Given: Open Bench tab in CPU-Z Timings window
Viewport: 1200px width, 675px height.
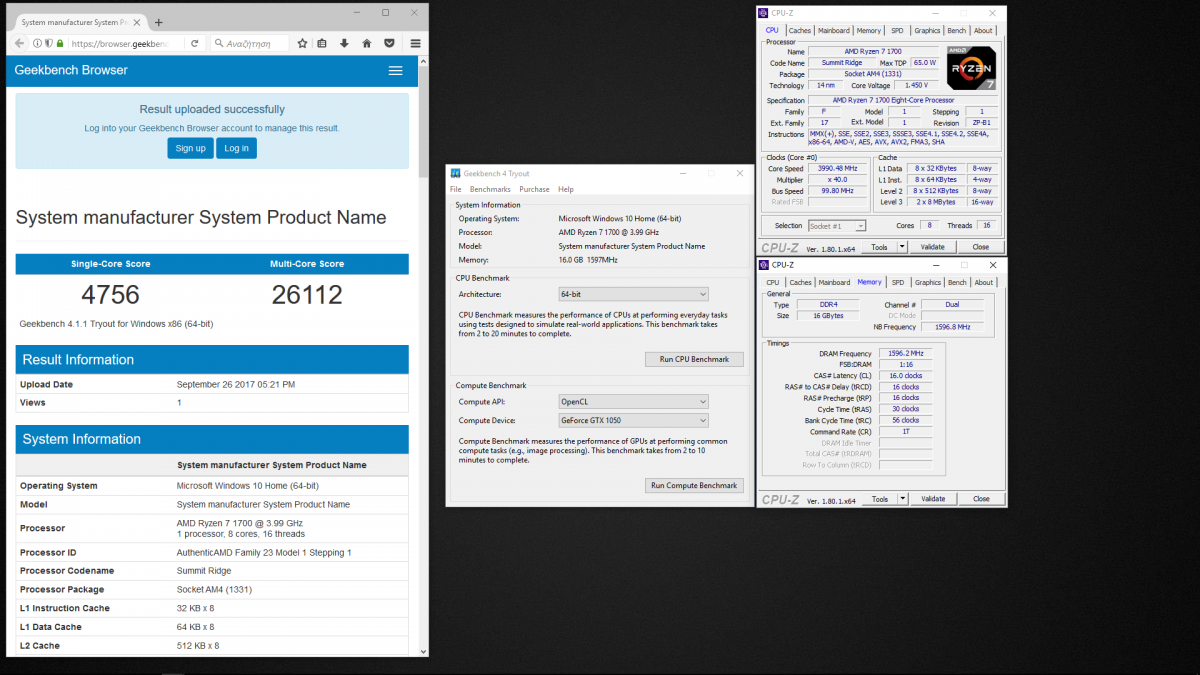Looking at the screenshot, I should pos(957,283).
